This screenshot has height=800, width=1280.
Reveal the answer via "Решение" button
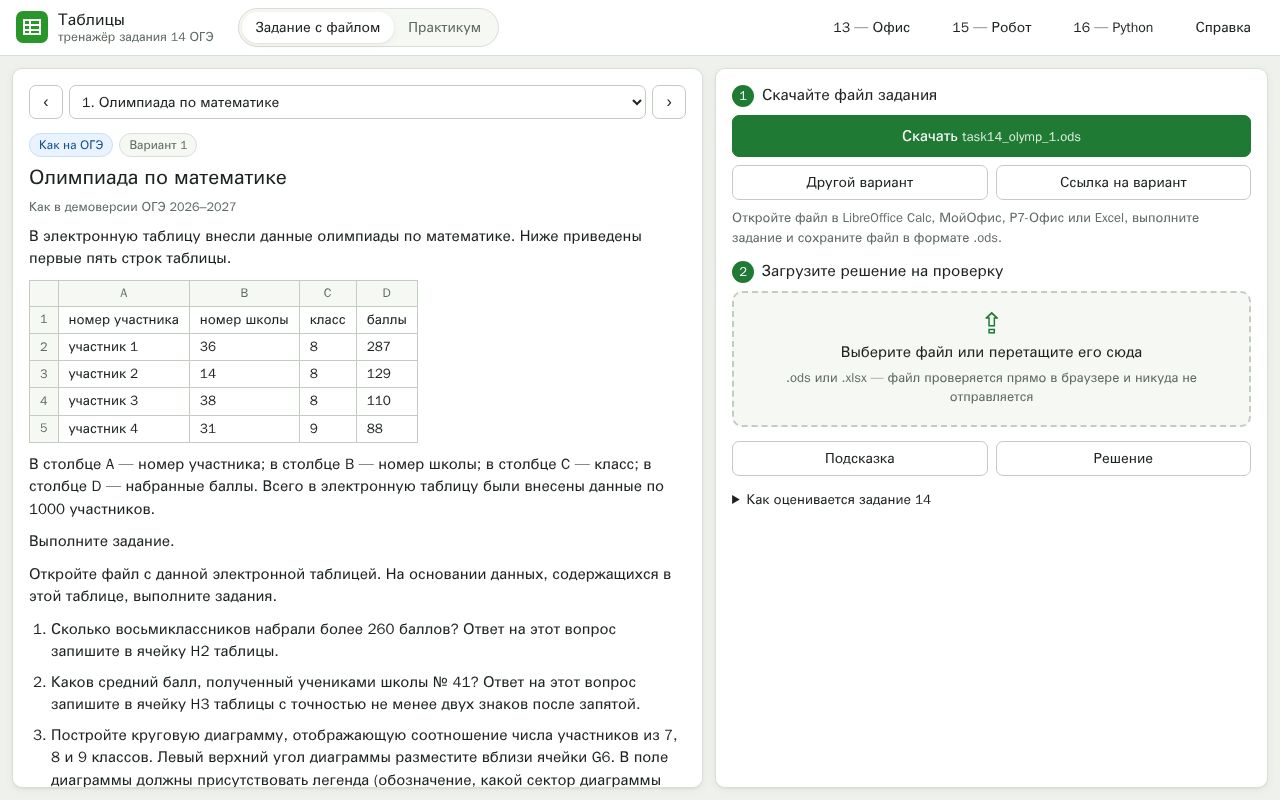[1123, 458]
